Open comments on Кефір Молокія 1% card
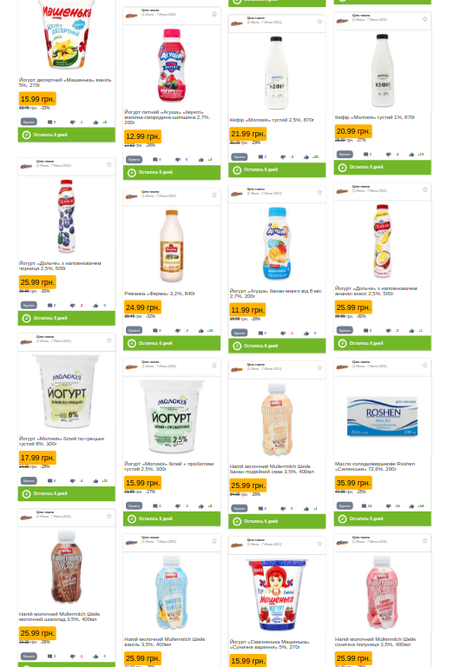Viewport: 467px width, 667px height. click(366, 154)
